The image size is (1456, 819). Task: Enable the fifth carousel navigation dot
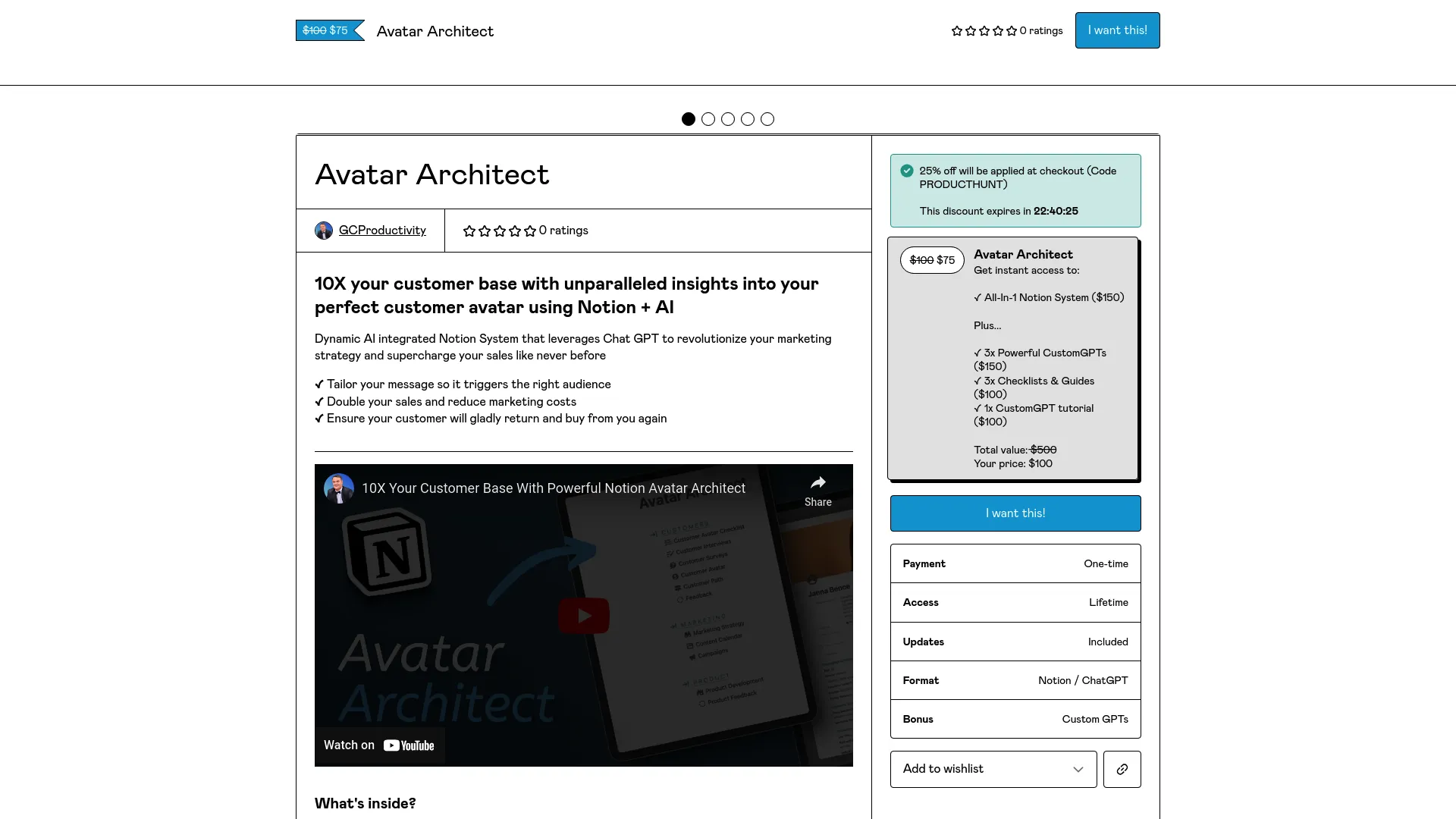click(x=767, y=119)
